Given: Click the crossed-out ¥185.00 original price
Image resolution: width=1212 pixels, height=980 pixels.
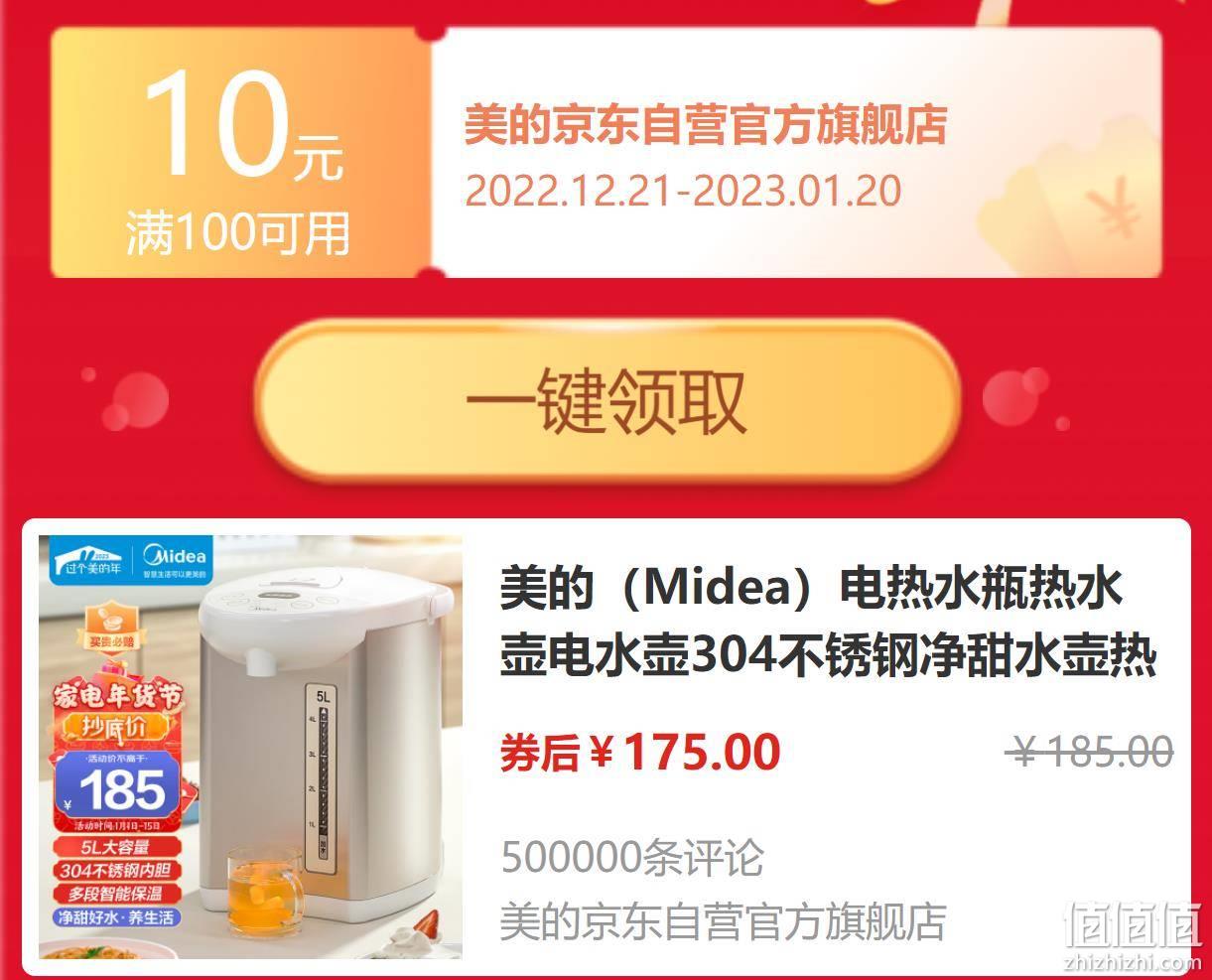Looking at the screenshot, I should pyautogui.click(x=1089, y=752).
